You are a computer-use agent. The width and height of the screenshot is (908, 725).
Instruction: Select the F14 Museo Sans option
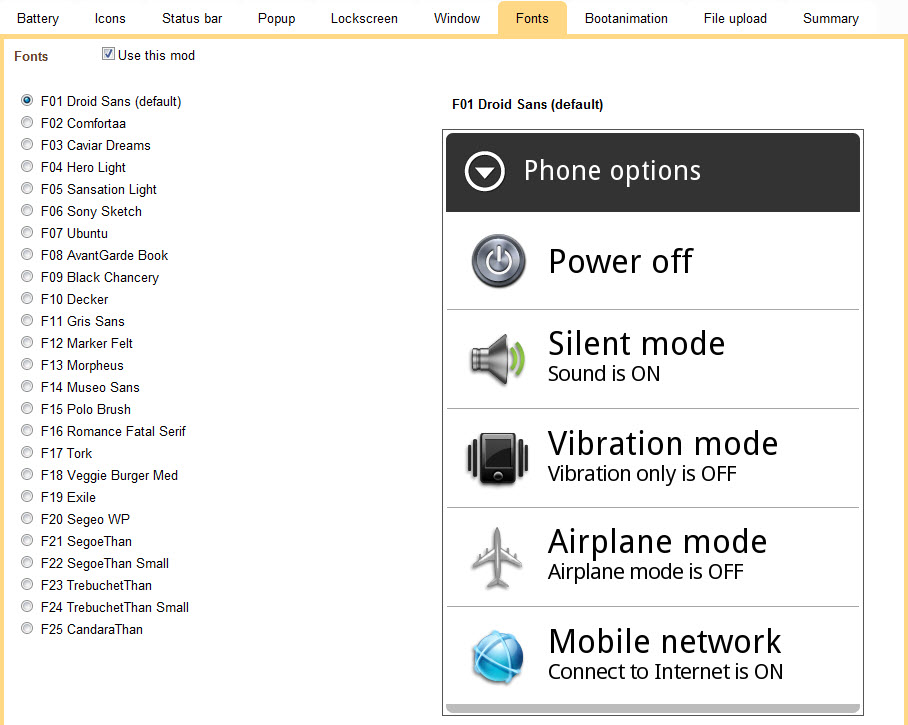pyautogui.click(x=27, y=386)
